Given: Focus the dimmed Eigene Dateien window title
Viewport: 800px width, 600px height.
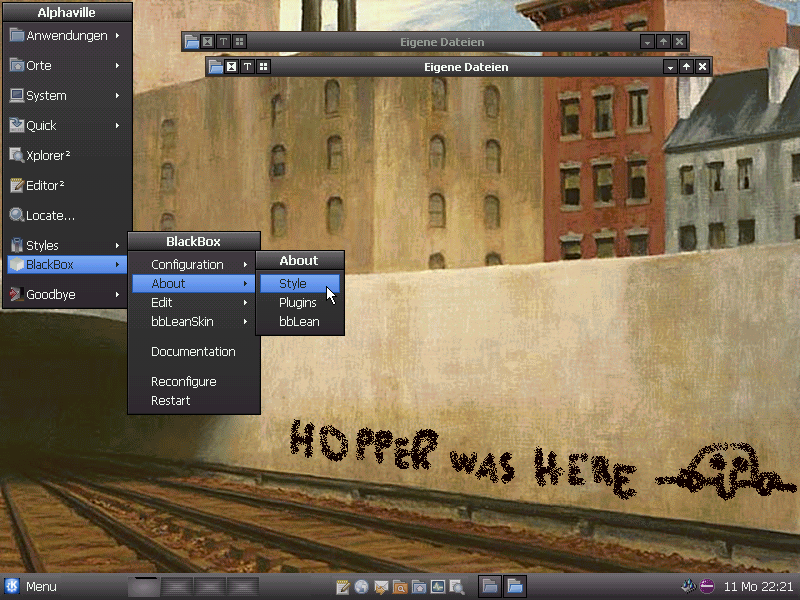Looking at the screenshot, I should (x=442, y=42).
